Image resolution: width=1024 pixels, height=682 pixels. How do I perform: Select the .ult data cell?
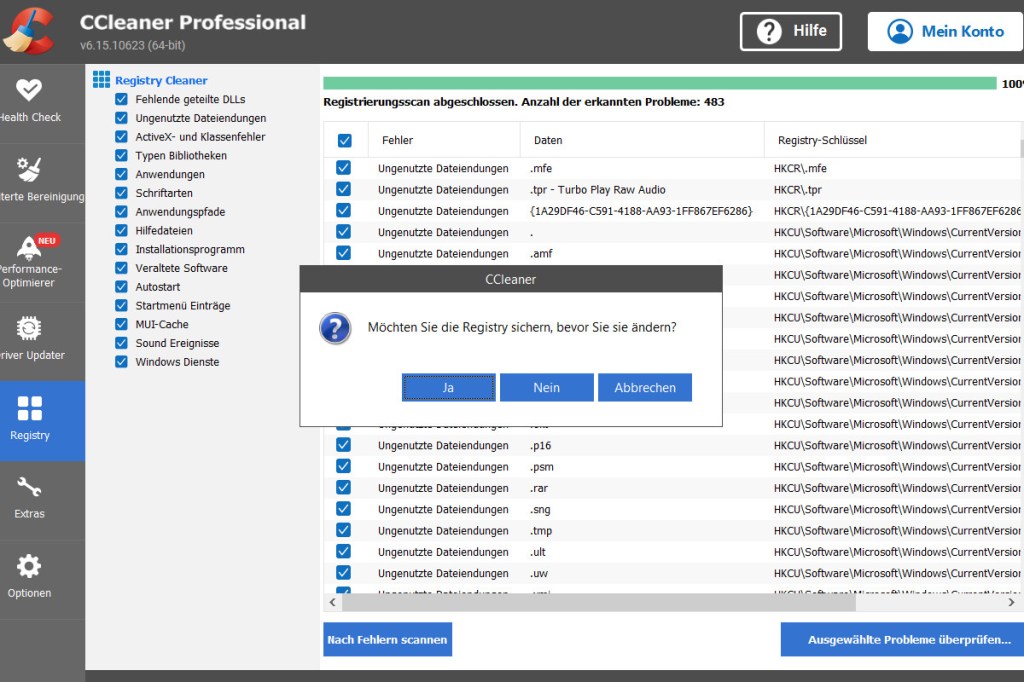pos(538,552)
